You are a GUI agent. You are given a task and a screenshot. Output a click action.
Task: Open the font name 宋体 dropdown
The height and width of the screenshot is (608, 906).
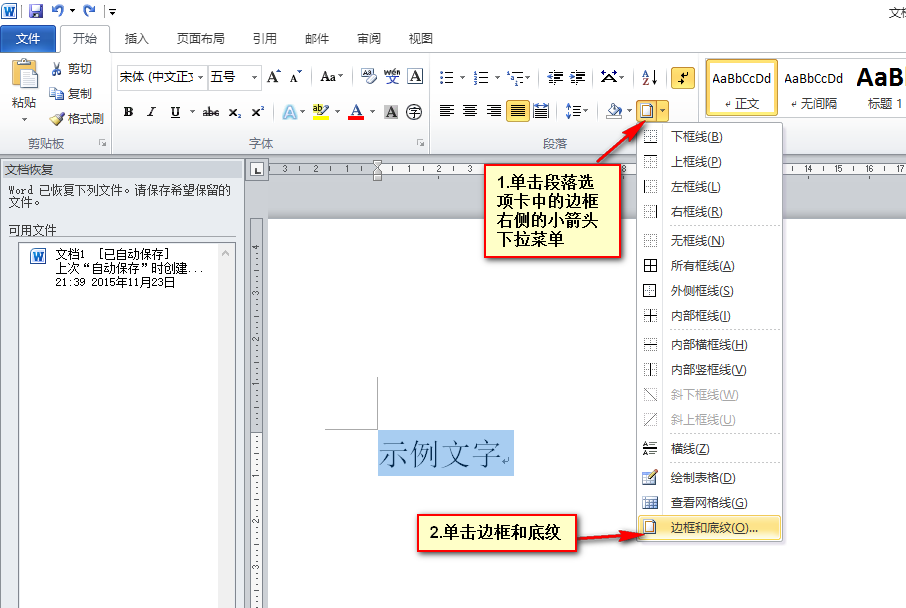pyautogui.click(x=201, y=77)
